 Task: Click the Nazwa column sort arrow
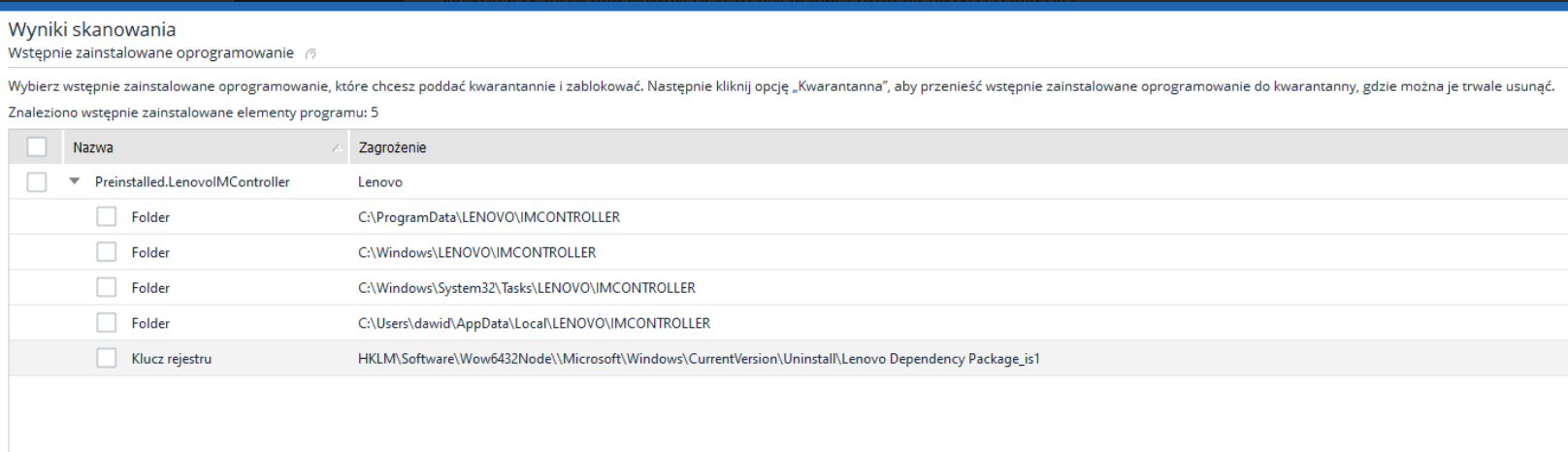[336, 148]
